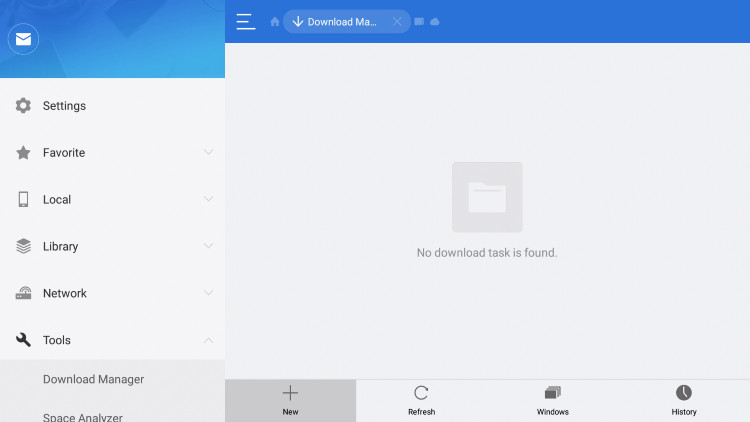750x422 pixels.
Task: Open the Network section
Action: pyautogui.click(x=112, y=293)
